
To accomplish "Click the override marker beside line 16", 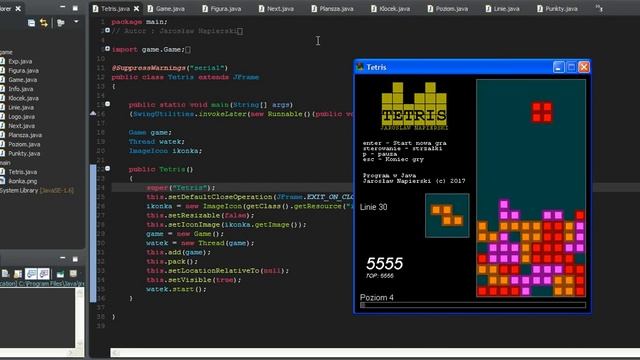I will pyautogui.click(x=93, y=113).
